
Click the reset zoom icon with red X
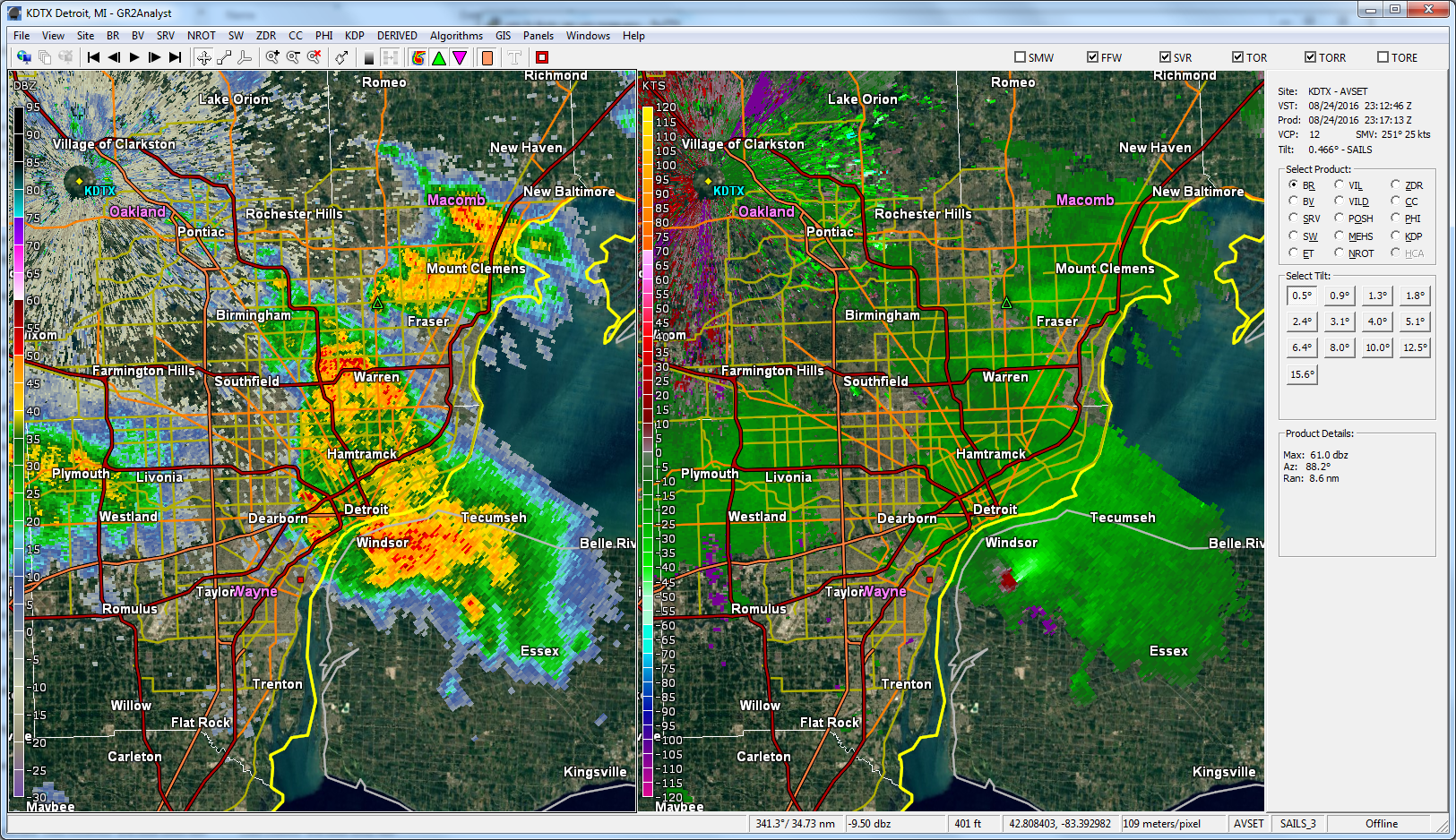pos(314,57)
